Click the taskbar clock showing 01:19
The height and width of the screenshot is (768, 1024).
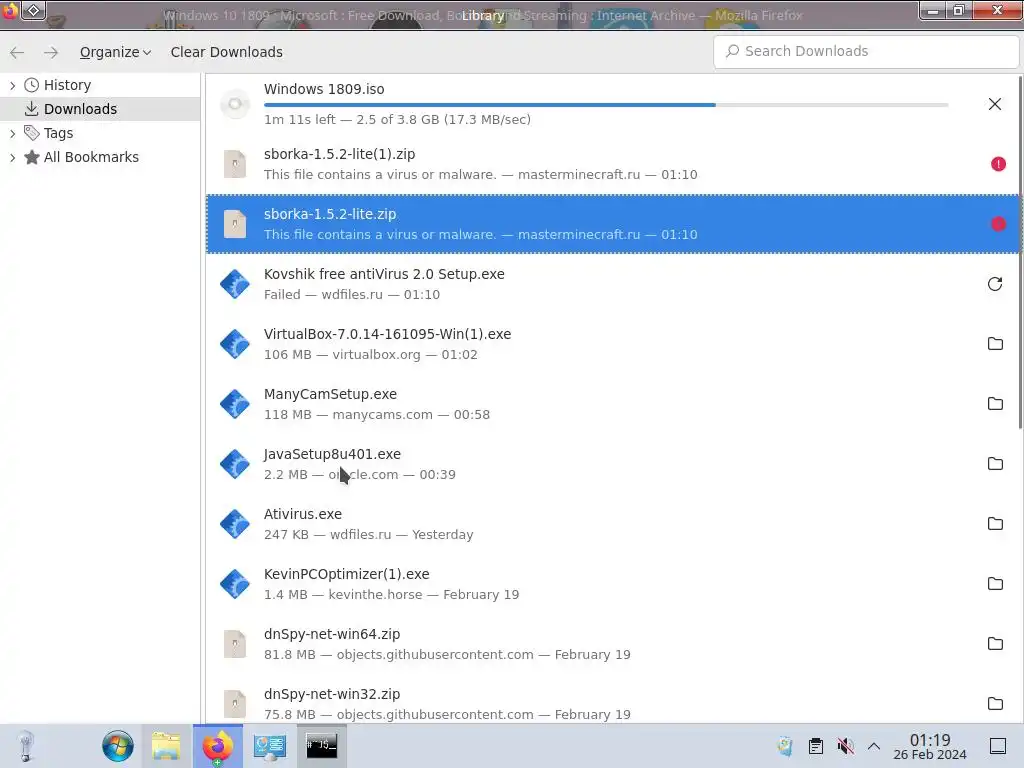(930, 746)
